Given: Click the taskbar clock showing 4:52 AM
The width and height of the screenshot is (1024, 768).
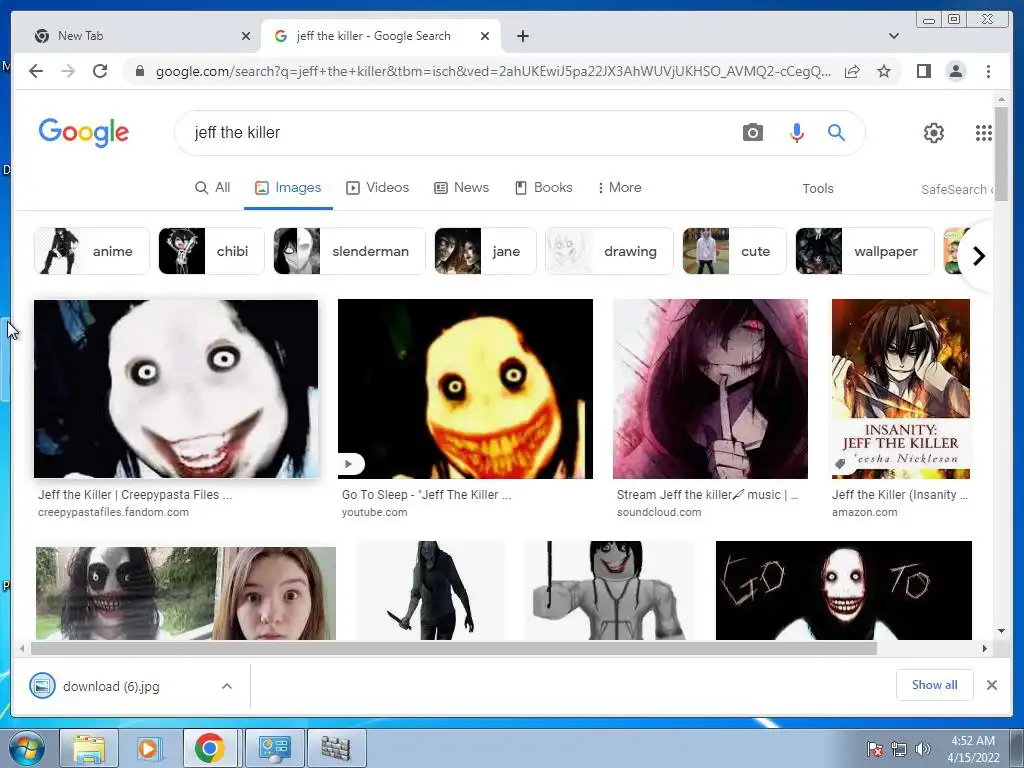Looking at the screenshot, I should coord(973,749).
